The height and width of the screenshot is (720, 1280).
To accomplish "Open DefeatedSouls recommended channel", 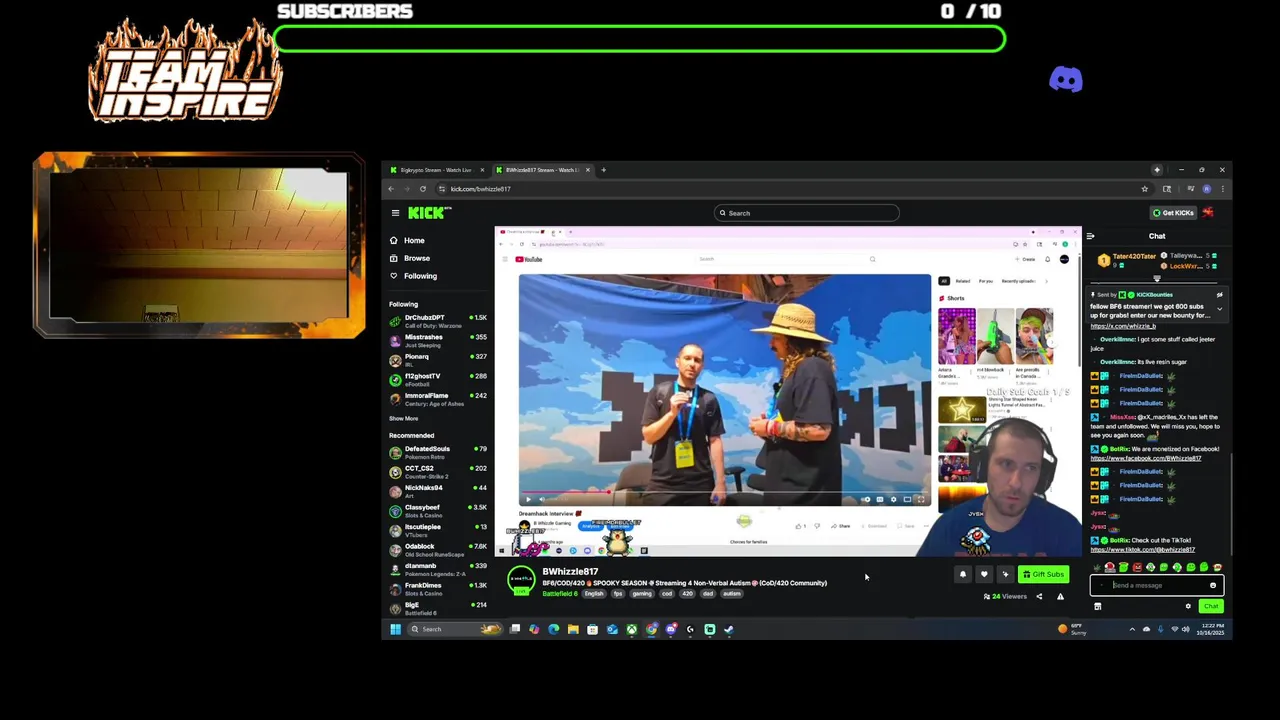I will coord(438,452).
